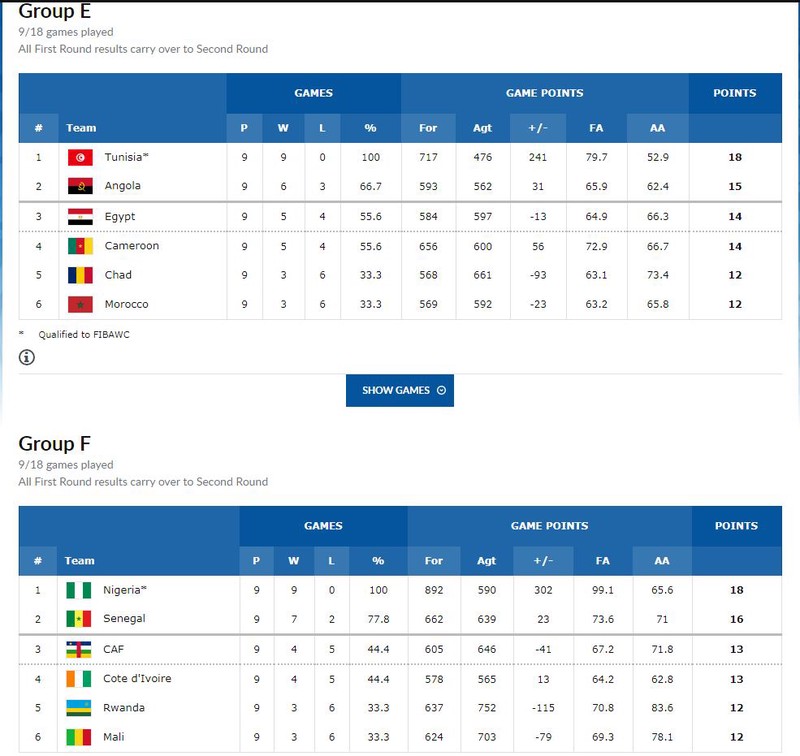Click the Morocco flag icon
The image size is (800, 756).
[x=80, y=305]
